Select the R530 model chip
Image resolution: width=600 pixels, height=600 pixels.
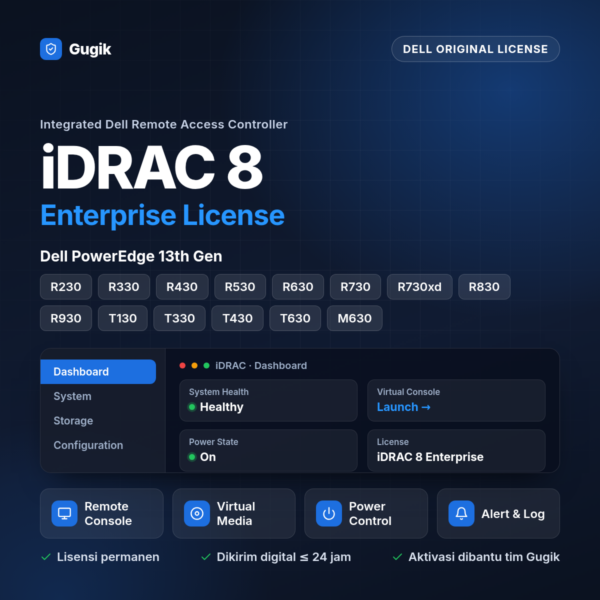[x=240, y=287]
